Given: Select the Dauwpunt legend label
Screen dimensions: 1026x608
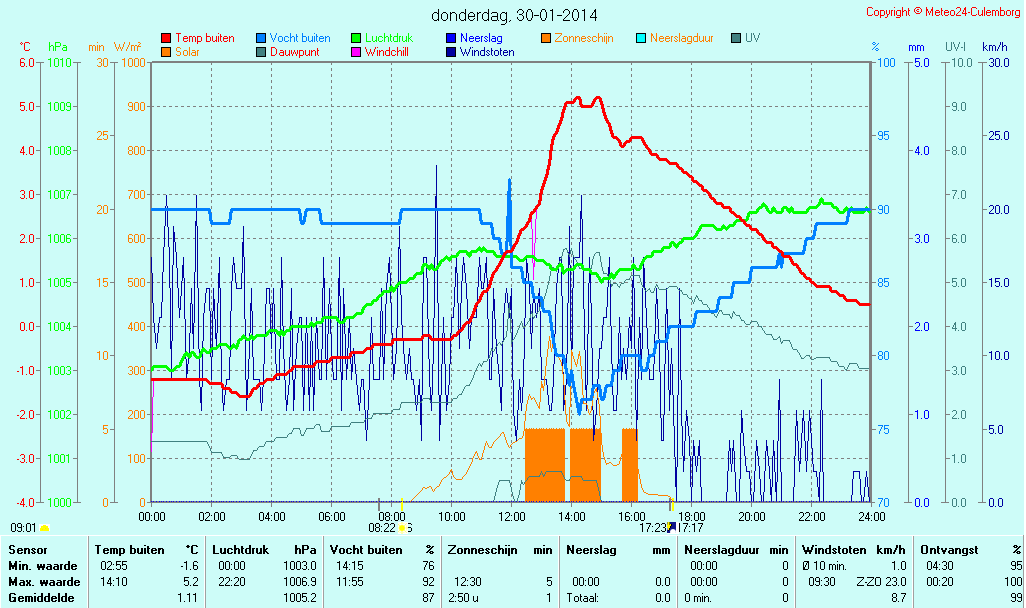Looking at the screenshot, I should tap(294, 52).
